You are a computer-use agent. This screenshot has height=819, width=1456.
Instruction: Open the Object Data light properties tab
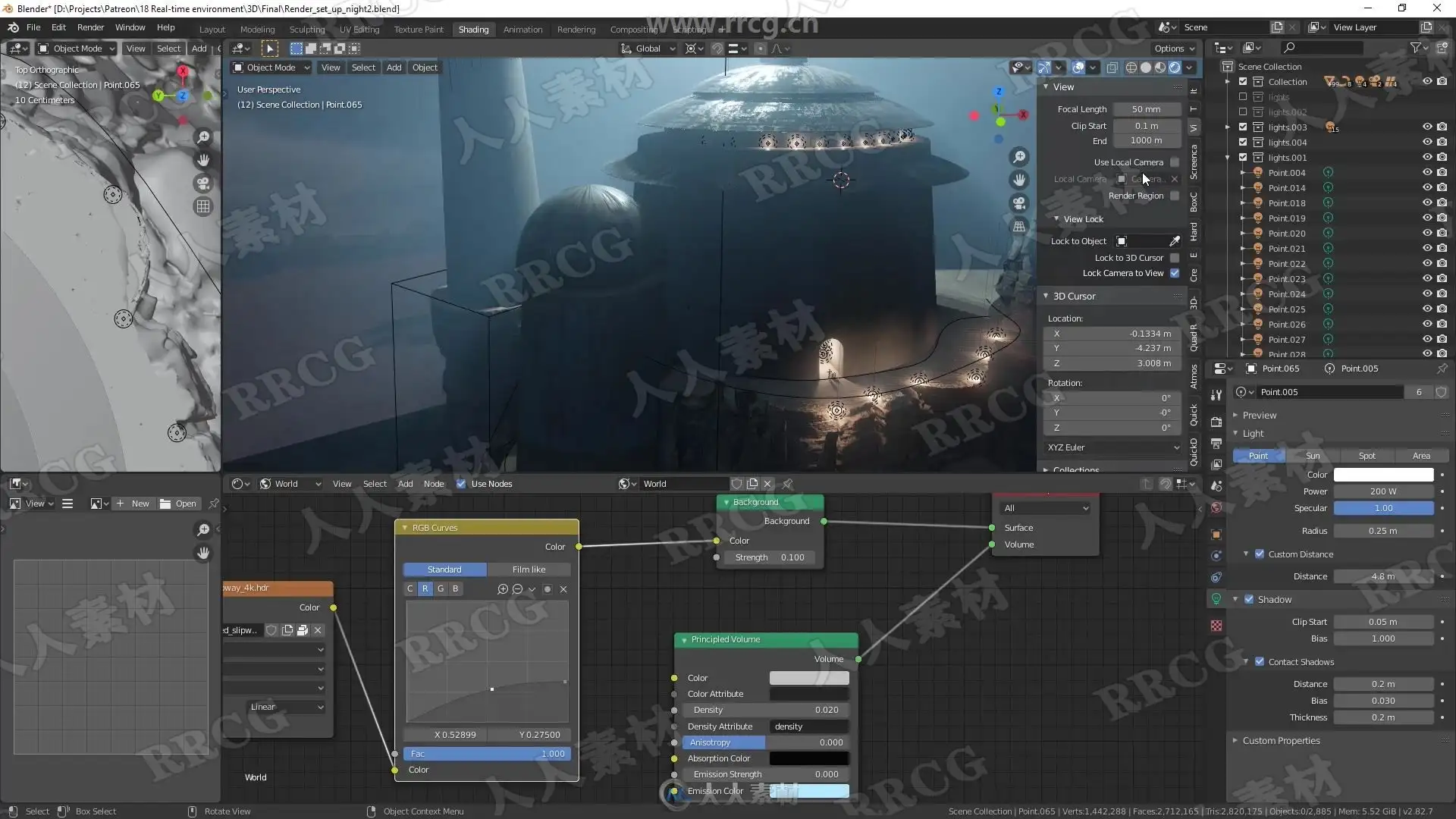tap(1216, 599)
